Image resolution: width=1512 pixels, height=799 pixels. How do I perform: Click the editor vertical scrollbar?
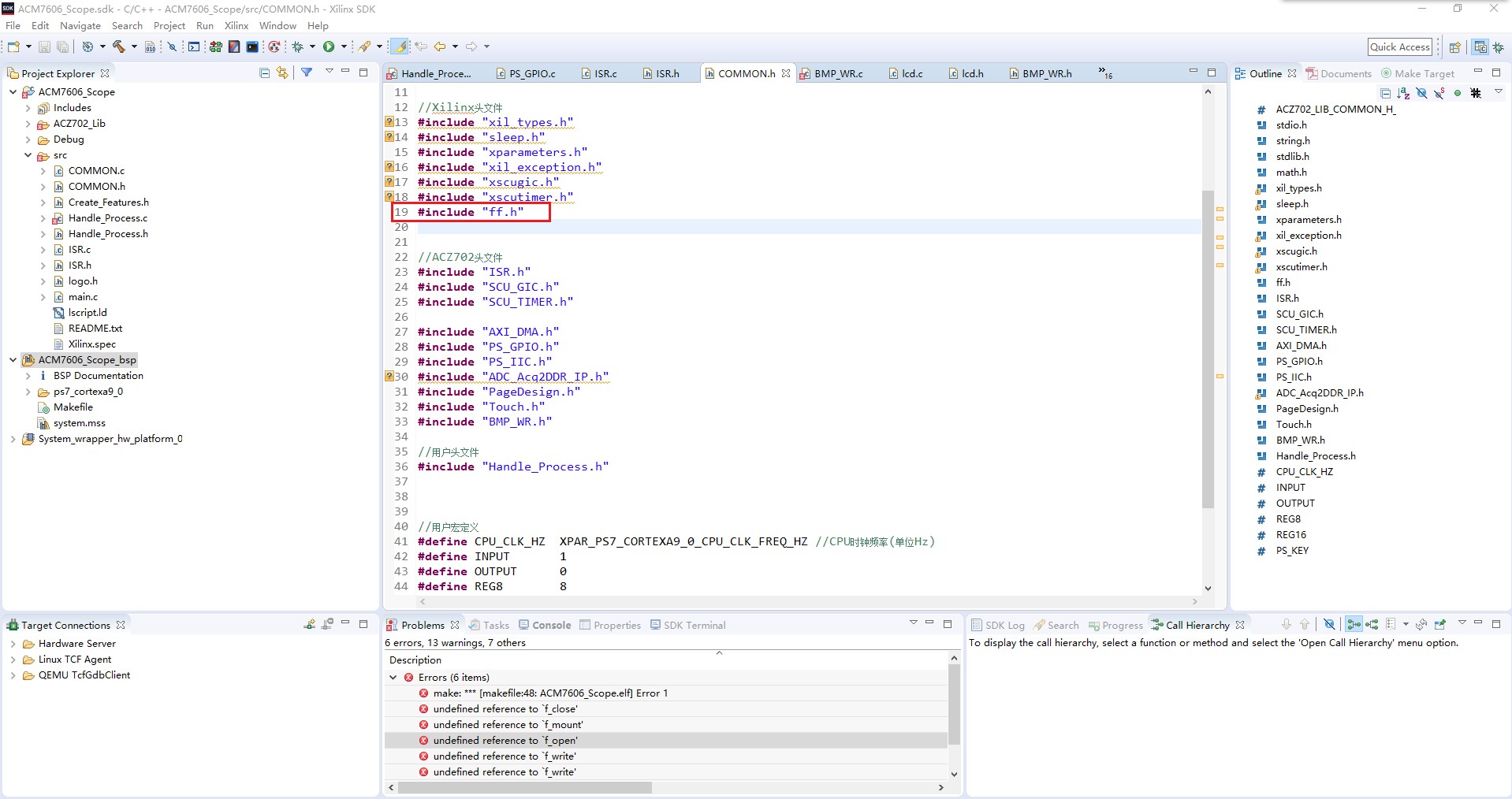tap(1208, 348)
